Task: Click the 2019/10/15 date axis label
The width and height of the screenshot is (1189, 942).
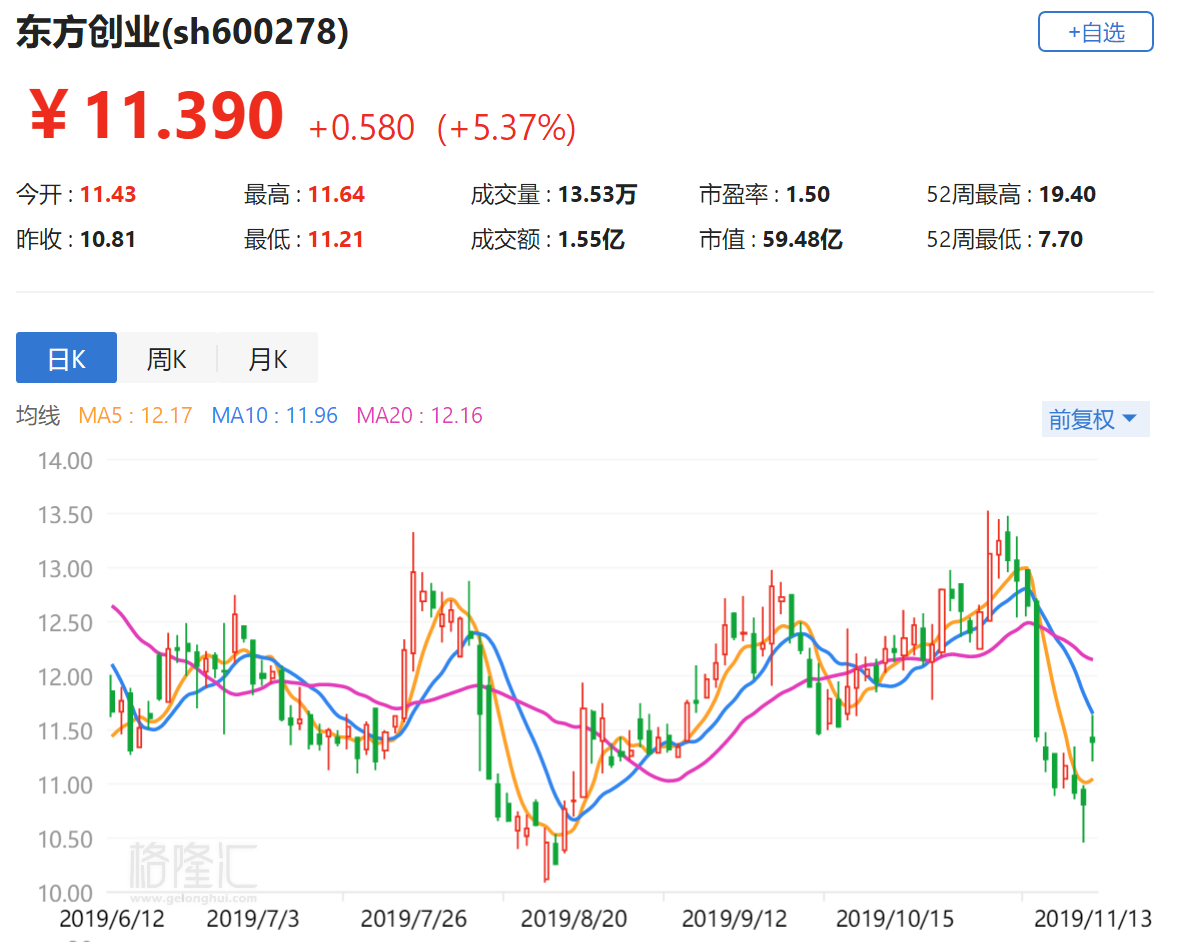Action: click(895, 918)
